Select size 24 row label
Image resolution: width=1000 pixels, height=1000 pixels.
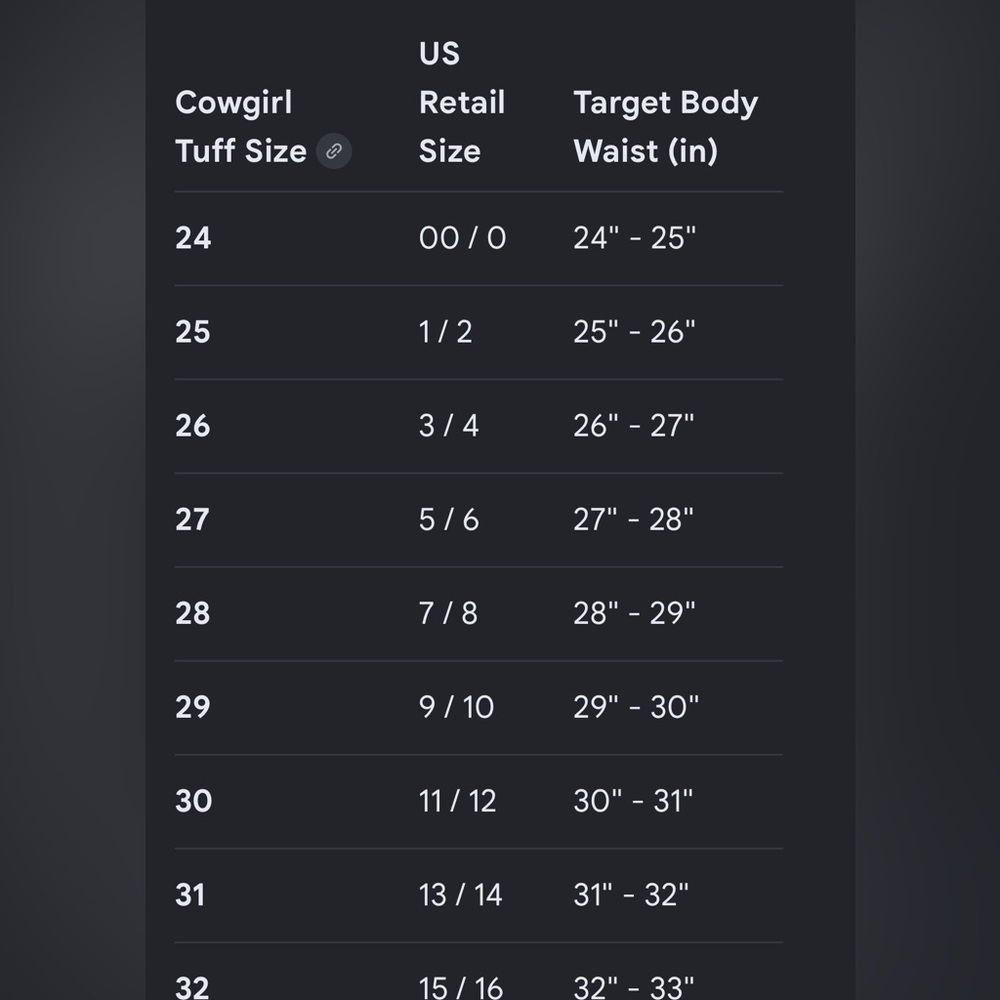[x=193, y=238]
